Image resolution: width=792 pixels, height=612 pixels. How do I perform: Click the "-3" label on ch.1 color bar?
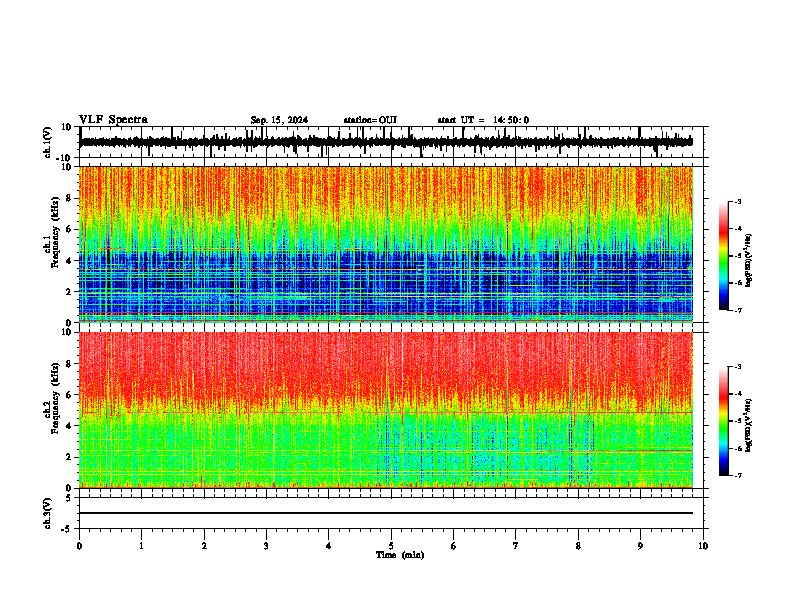(x=737, y=202)
